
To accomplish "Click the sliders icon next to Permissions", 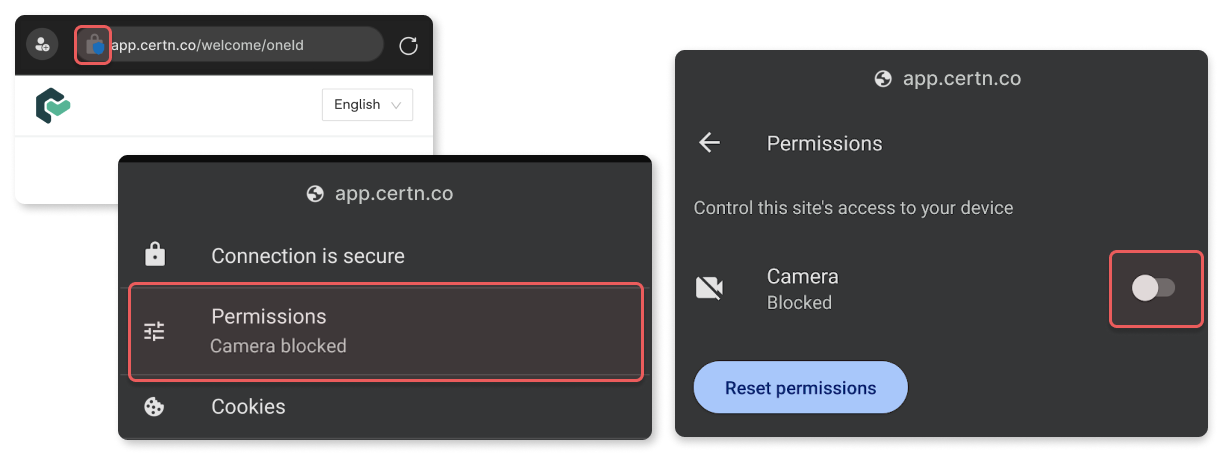I will pyautogui.click(x=154, y=331).
